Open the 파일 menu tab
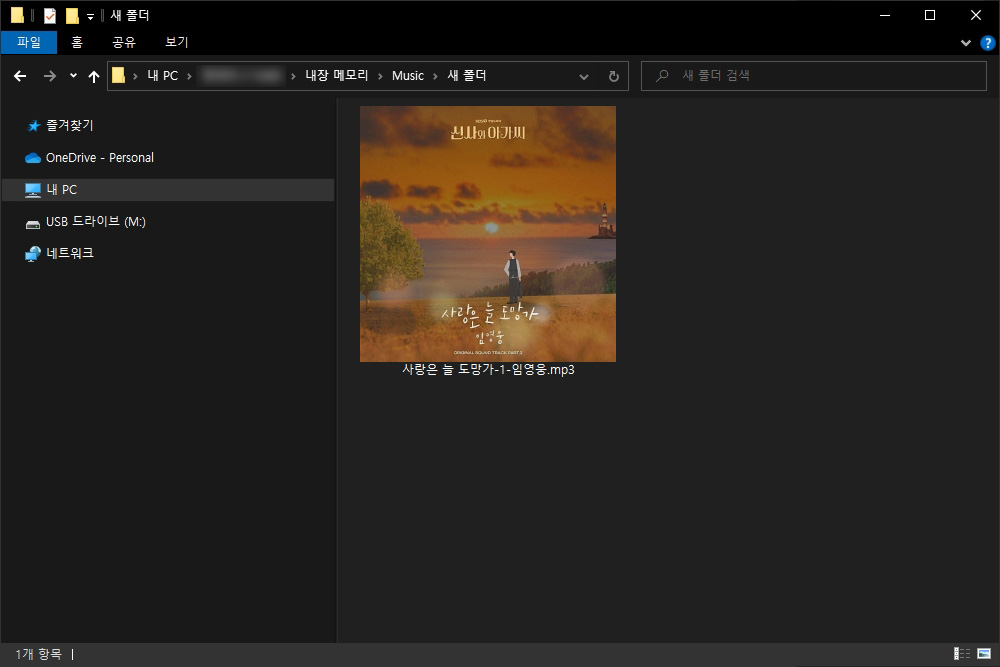Screen dimensions: 1000x667 click(29, 42)
